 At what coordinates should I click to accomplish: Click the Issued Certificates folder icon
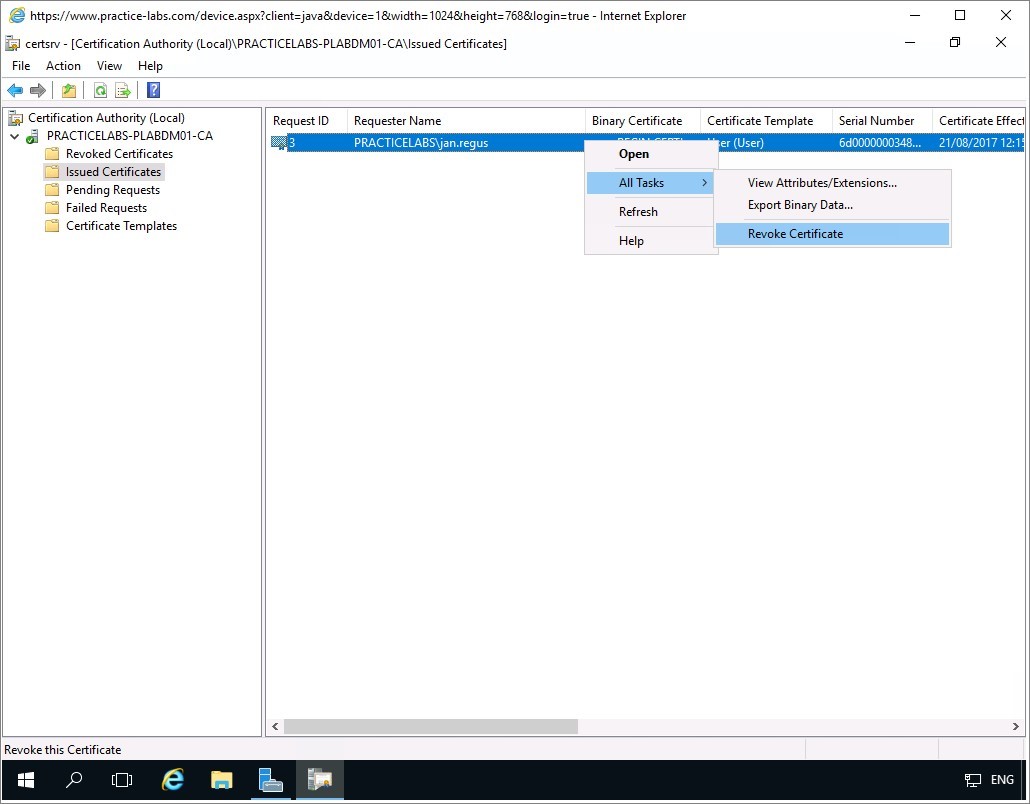point(52,172)
